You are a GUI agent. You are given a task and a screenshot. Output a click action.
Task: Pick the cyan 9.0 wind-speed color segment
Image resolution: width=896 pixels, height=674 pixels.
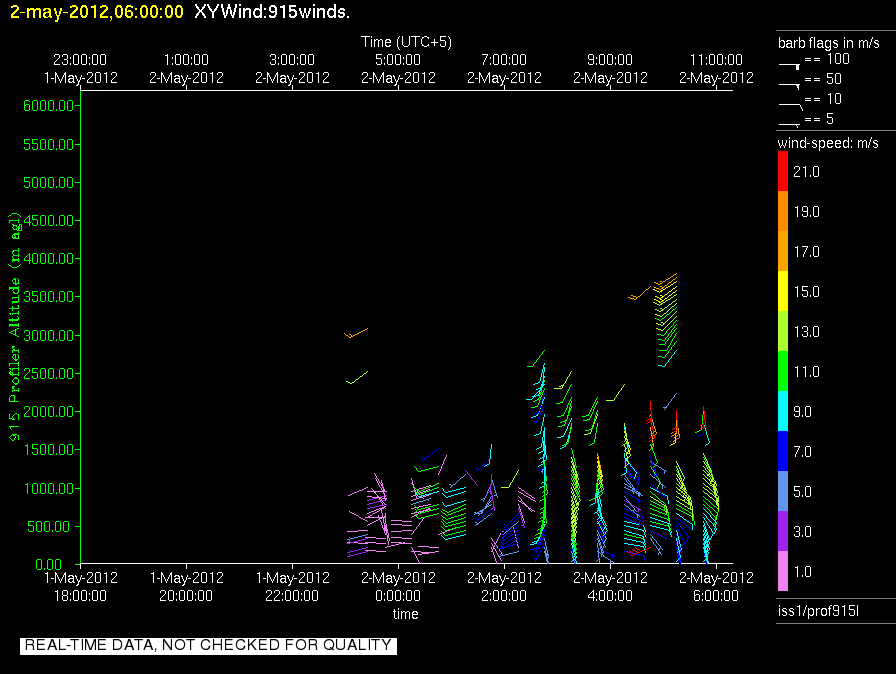(783, 412)
